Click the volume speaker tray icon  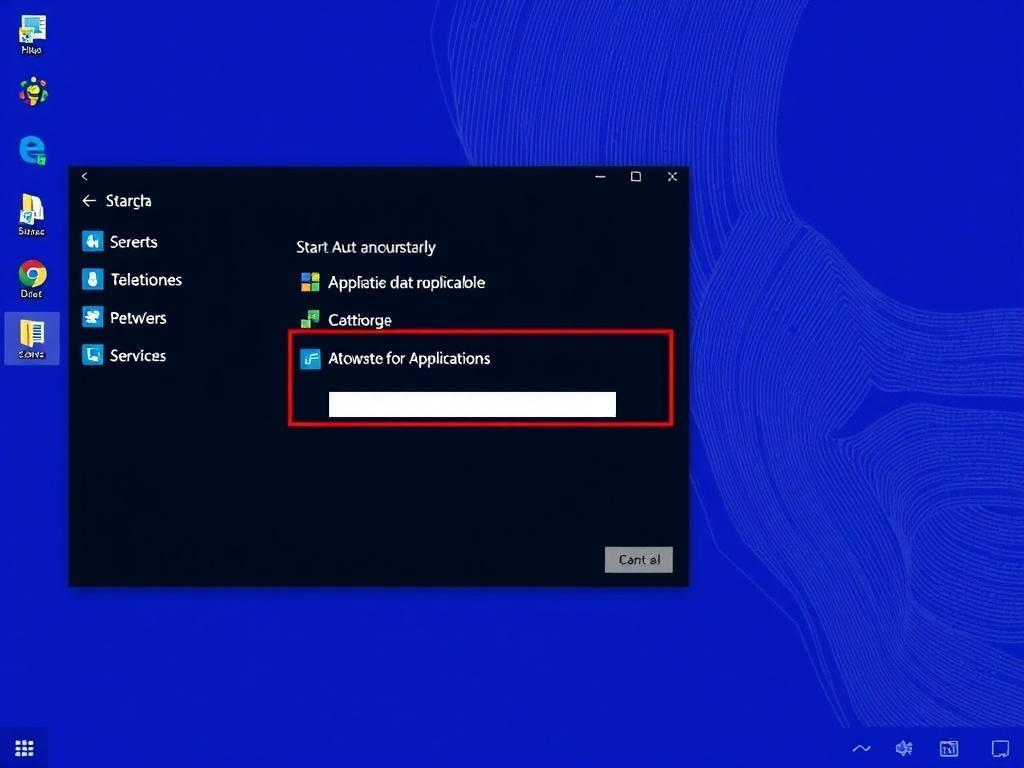(904, 748)
